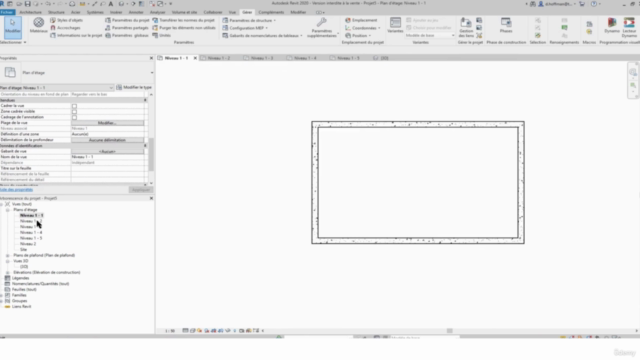
Task: Launch Lecteur Dynamo
Action: click(629, 27)
